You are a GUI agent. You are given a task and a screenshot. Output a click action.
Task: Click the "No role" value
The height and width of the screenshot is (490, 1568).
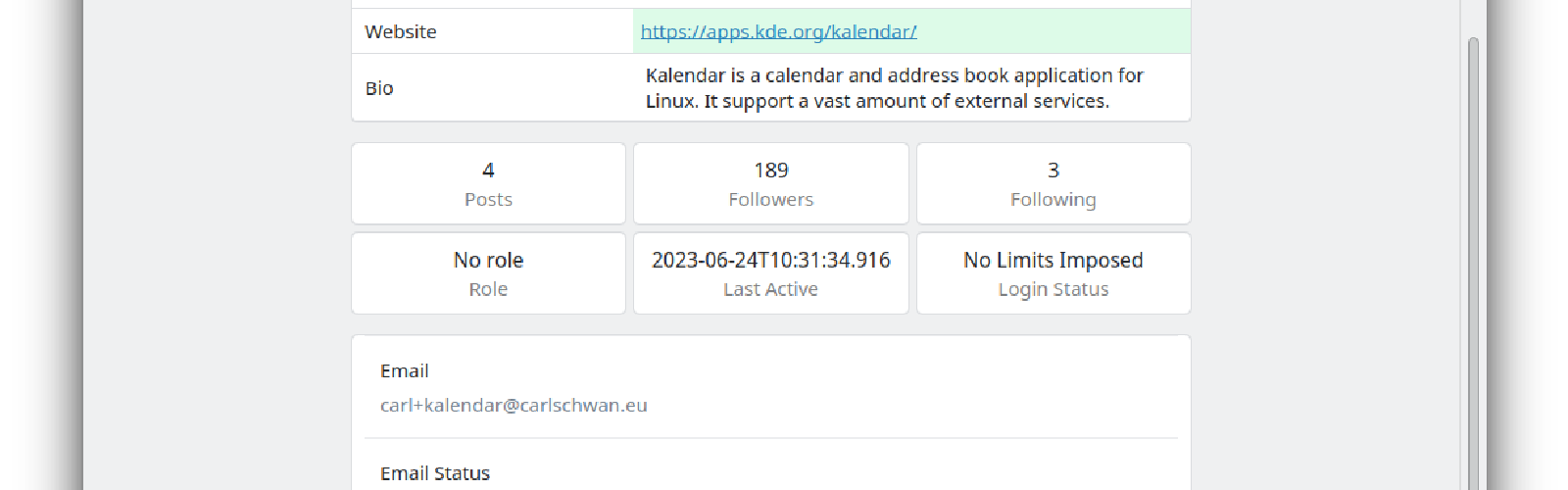tap(488, 261)
